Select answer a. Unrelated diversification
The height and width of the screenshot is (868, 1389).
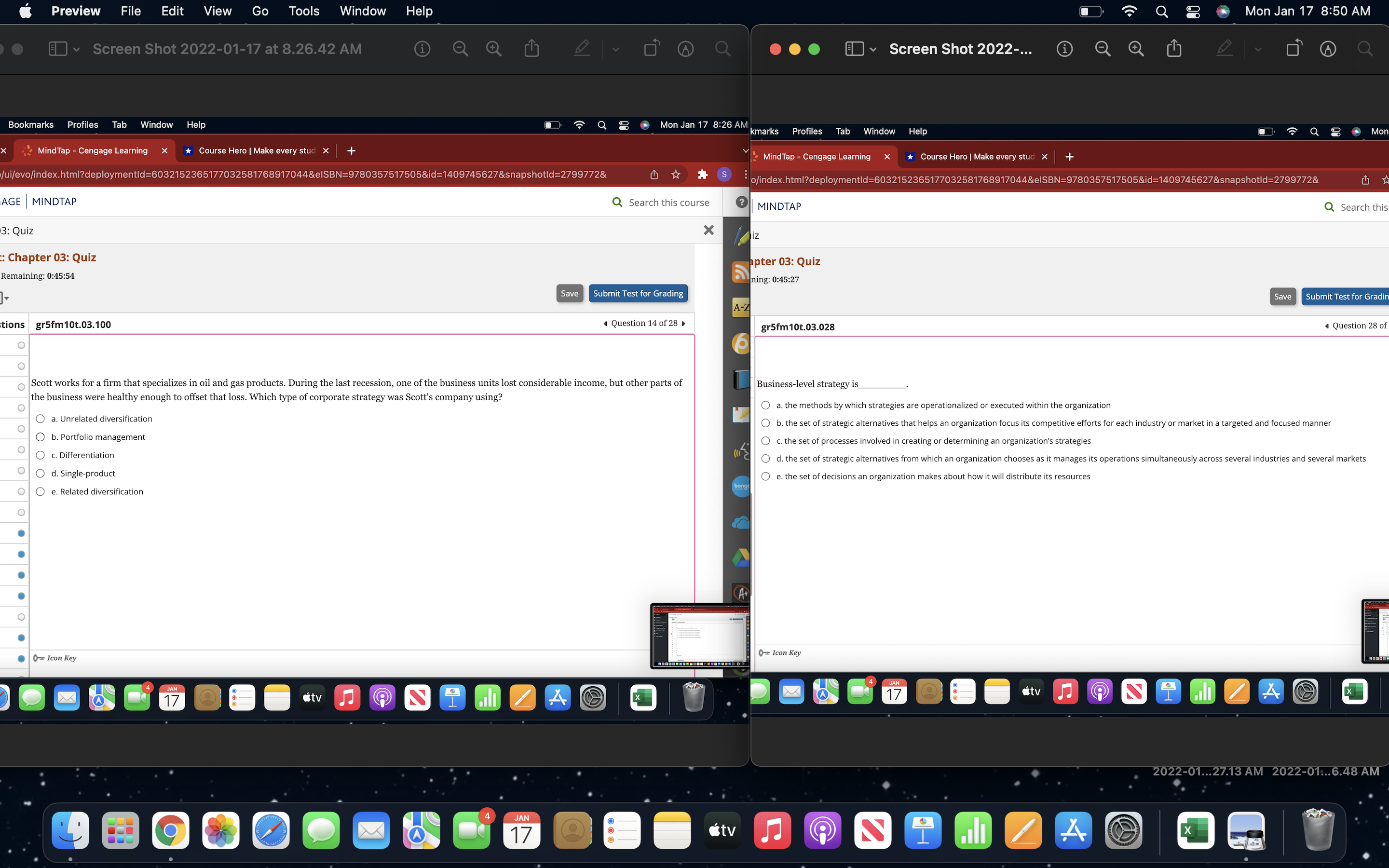point(40,419)
